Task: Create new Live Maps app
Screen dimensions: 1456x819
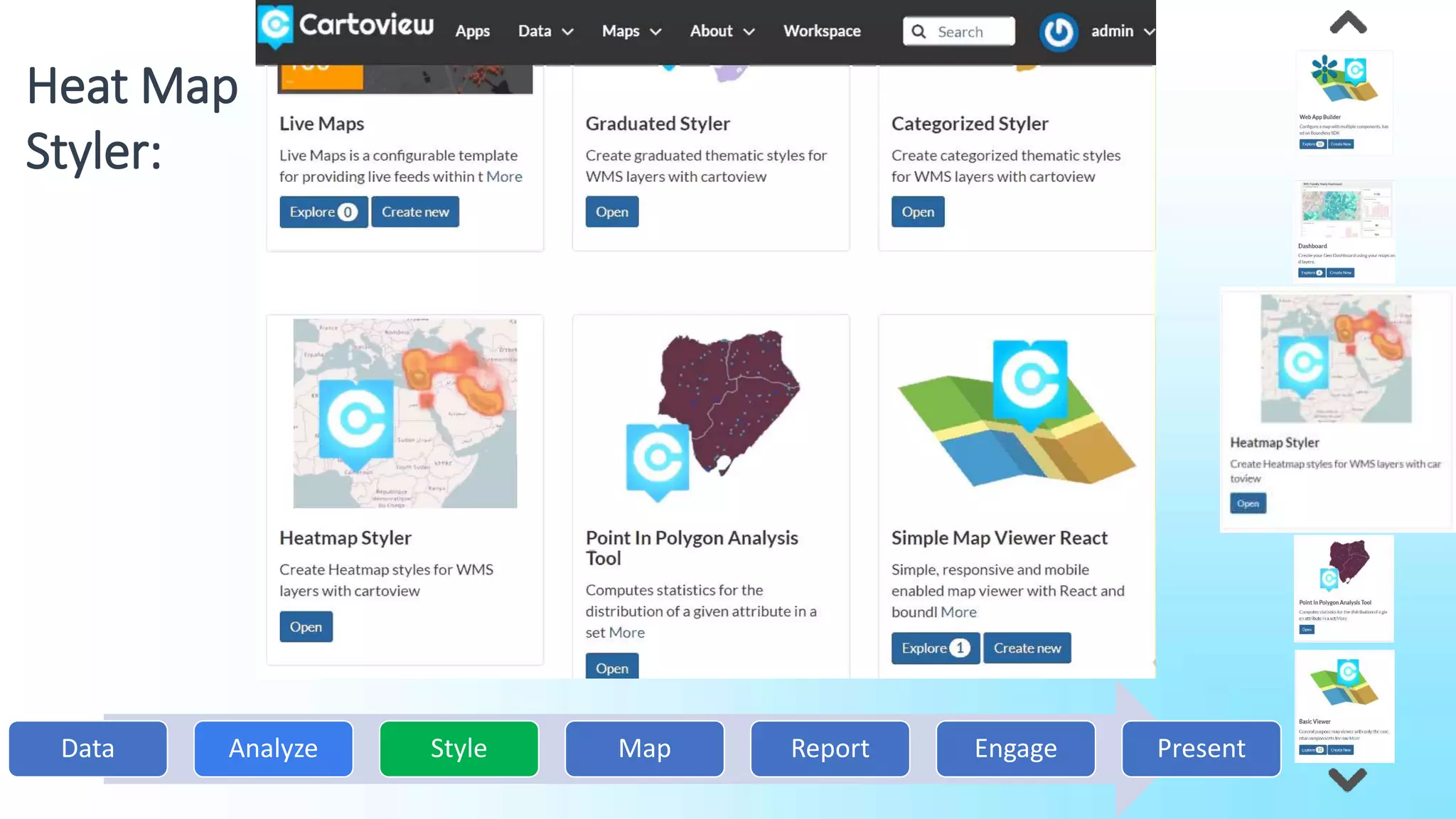Action: 415,212
